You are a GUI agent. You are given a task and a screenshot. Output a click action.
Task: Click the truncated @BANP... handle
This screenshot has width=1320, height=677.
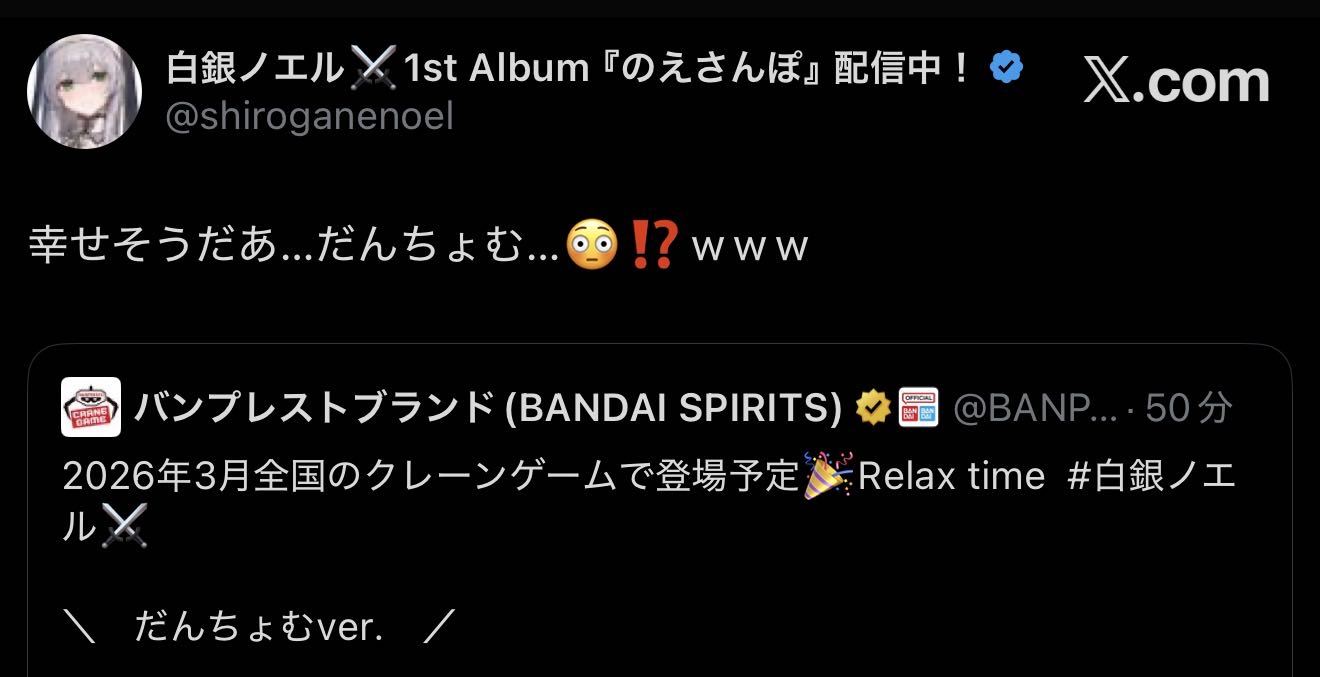point(1034,407)
